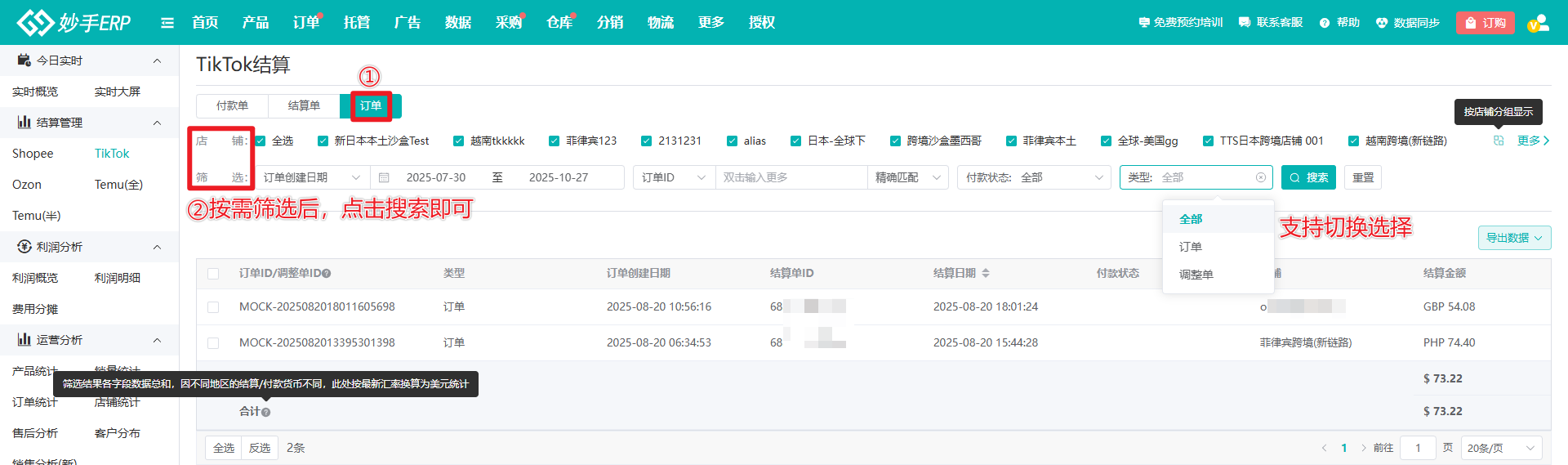Uncheck the 菲律宾123 store checkbox

pos(555,141)
